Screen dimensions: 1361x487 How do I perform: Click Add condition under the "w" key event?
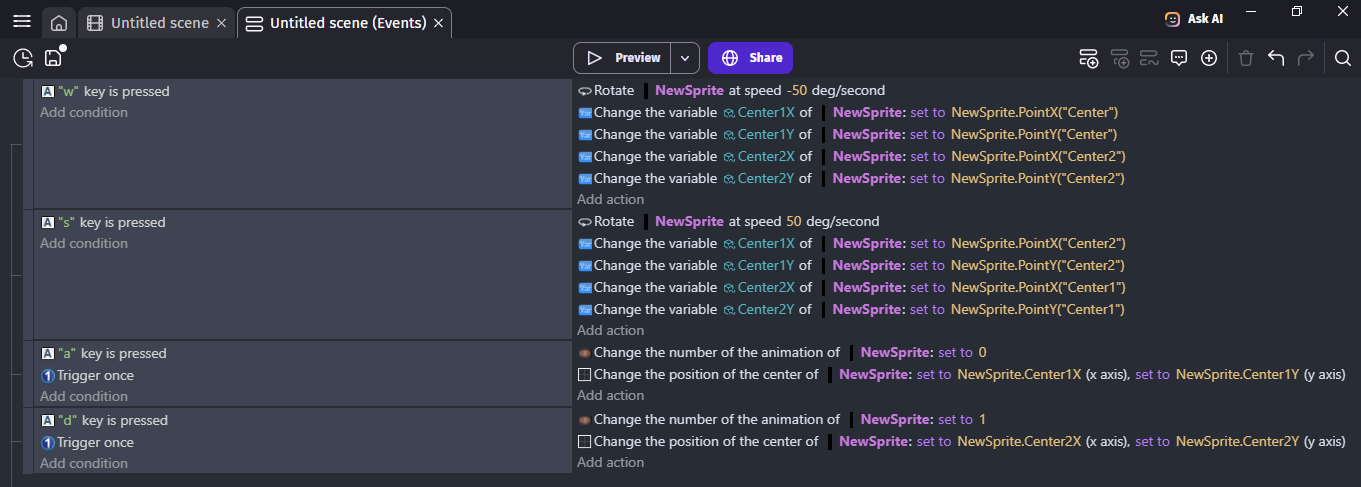[84, 113]
